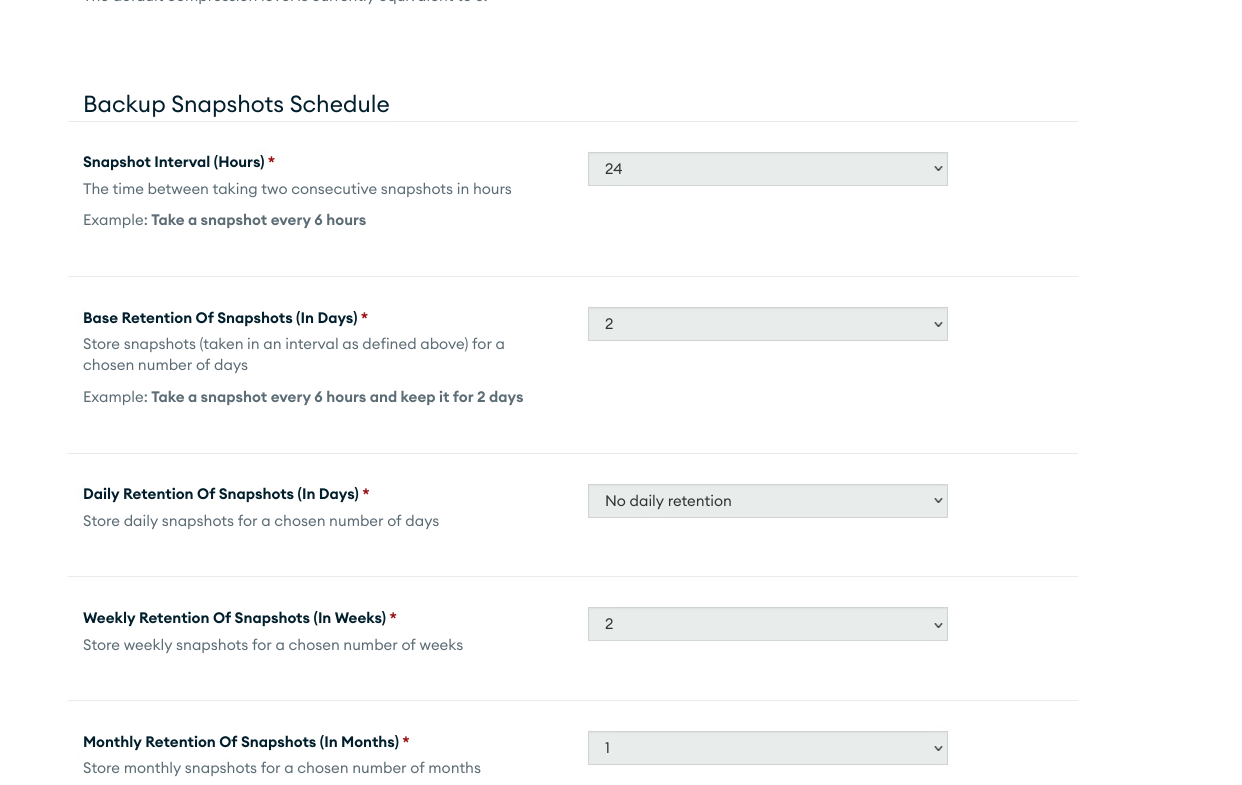The image size is (1242, 785).
Task: Open the Monthly Retention Of Snapshots dropdown
Action: [767, 748]
